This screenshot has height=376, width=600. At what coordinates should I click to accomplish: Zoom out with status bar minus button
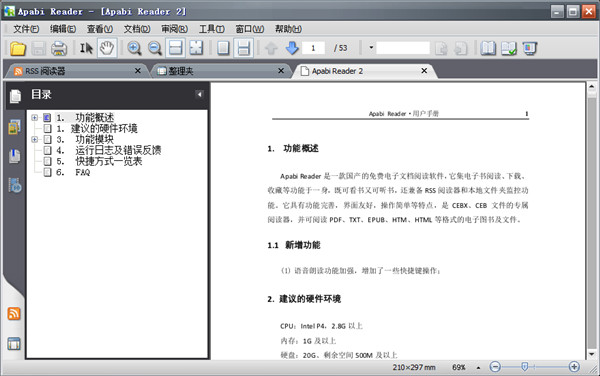(495, 367)
